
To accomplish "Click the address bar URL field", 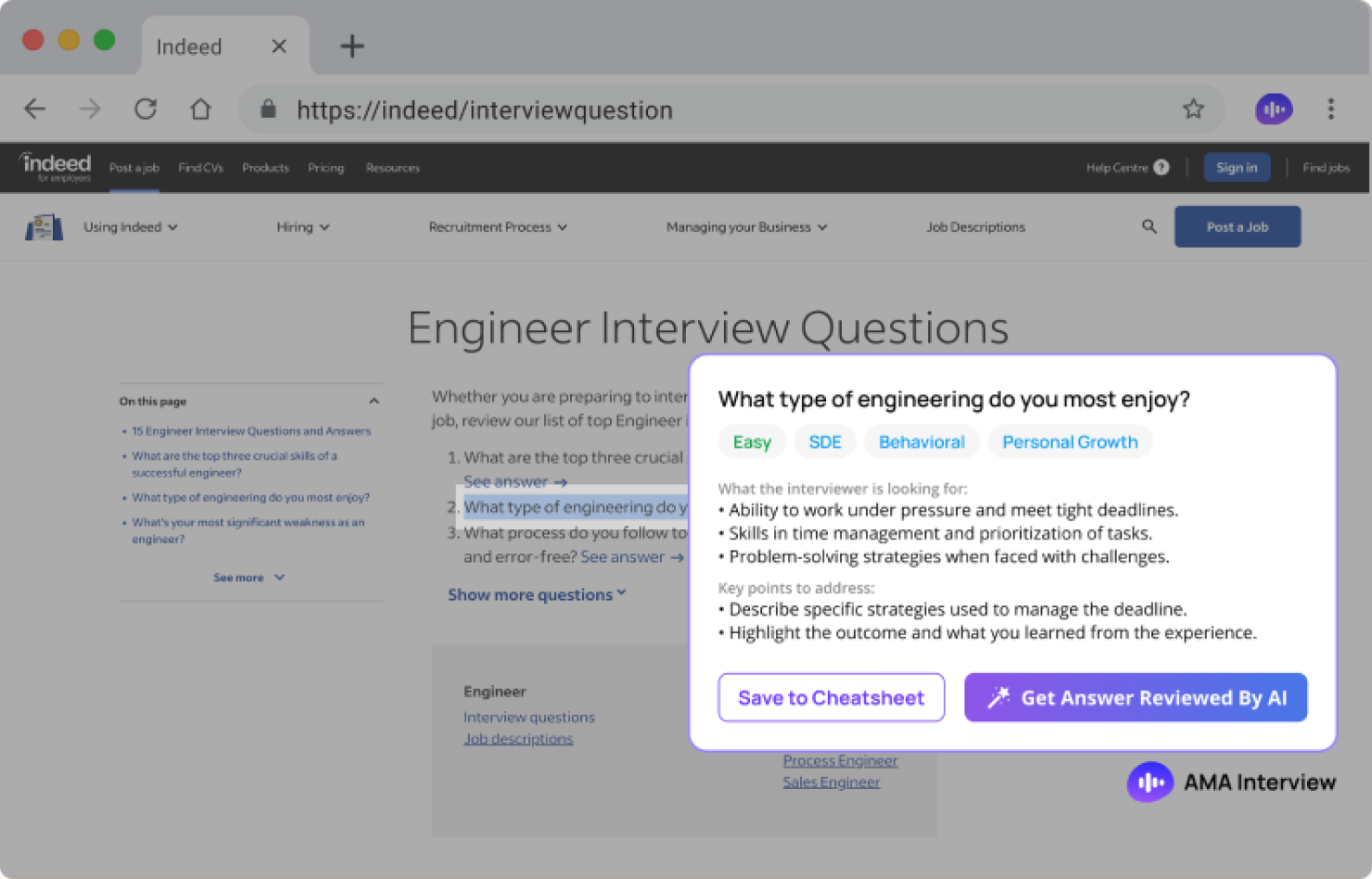I will (732, 109).
